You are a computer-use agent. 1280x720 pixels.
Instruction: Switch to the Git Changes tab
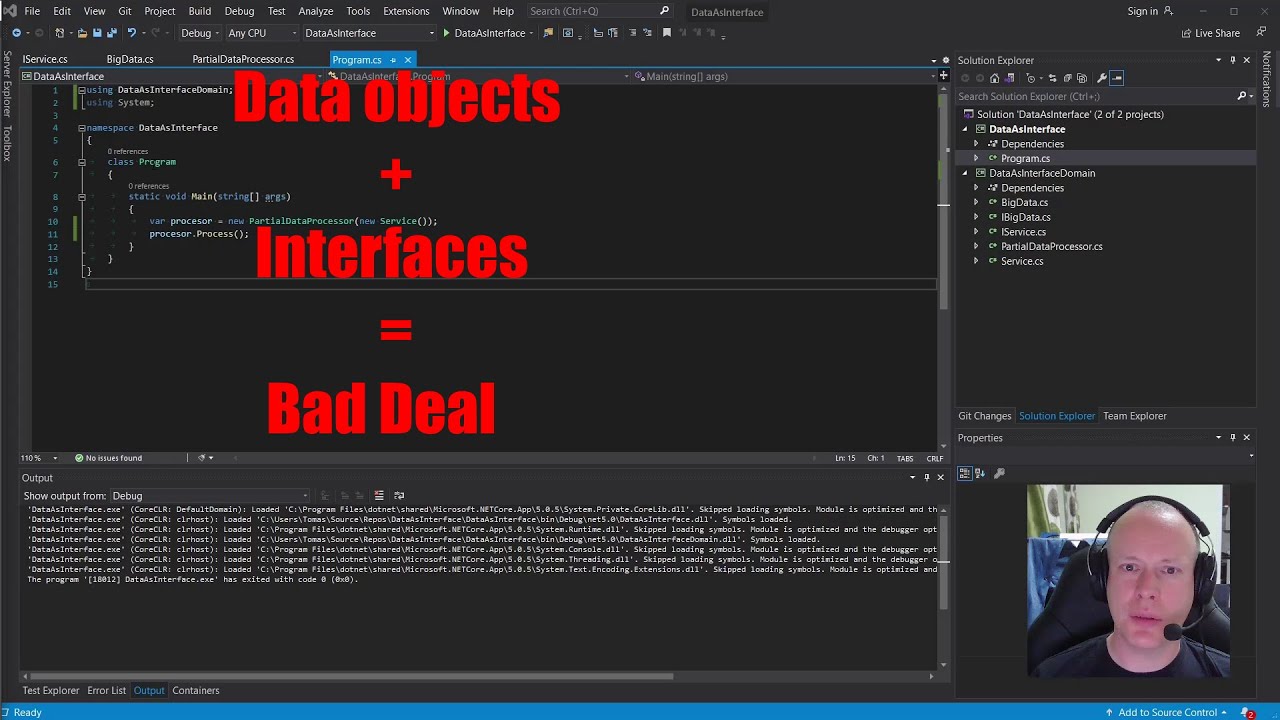pyautogui.click(x=985, y=416)
